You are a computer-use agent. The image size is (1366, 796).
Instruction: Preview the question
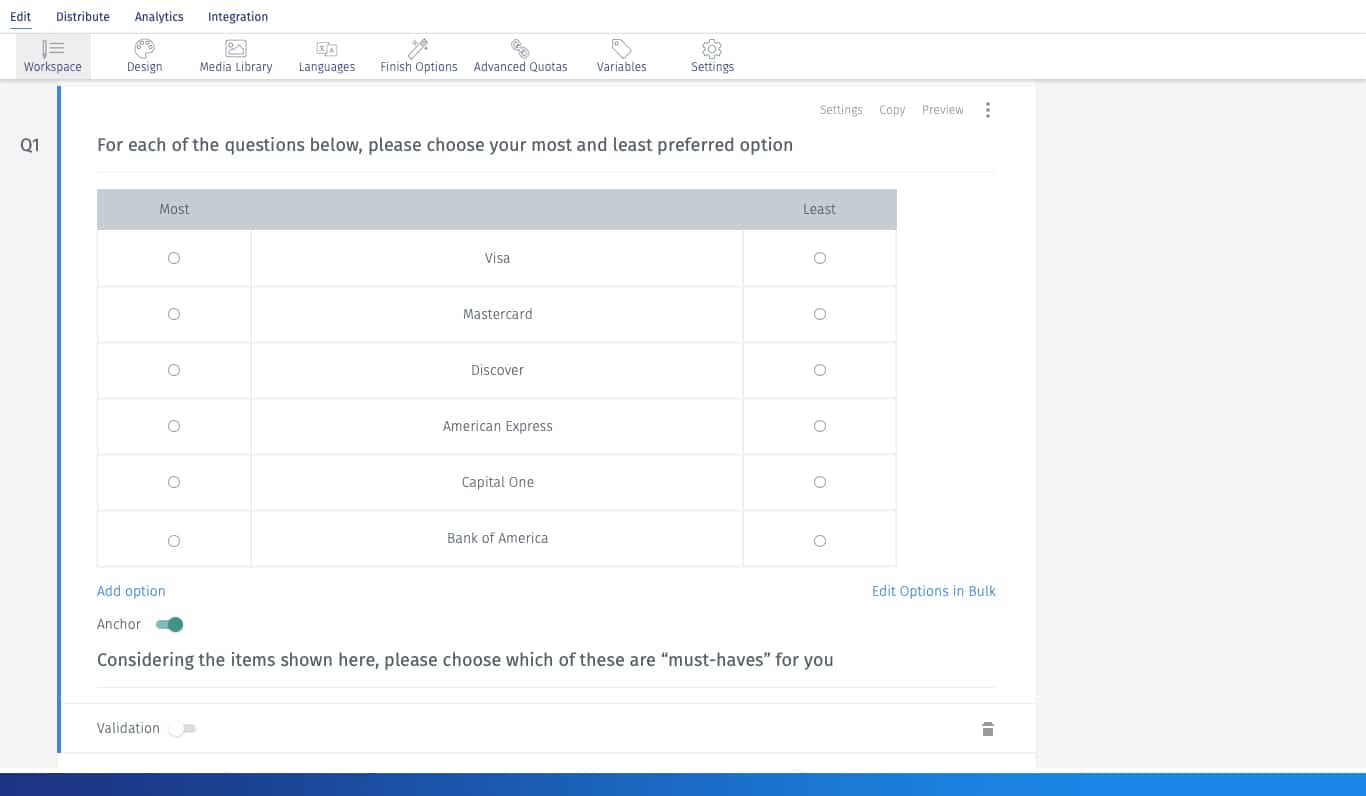tap(943, 110)
